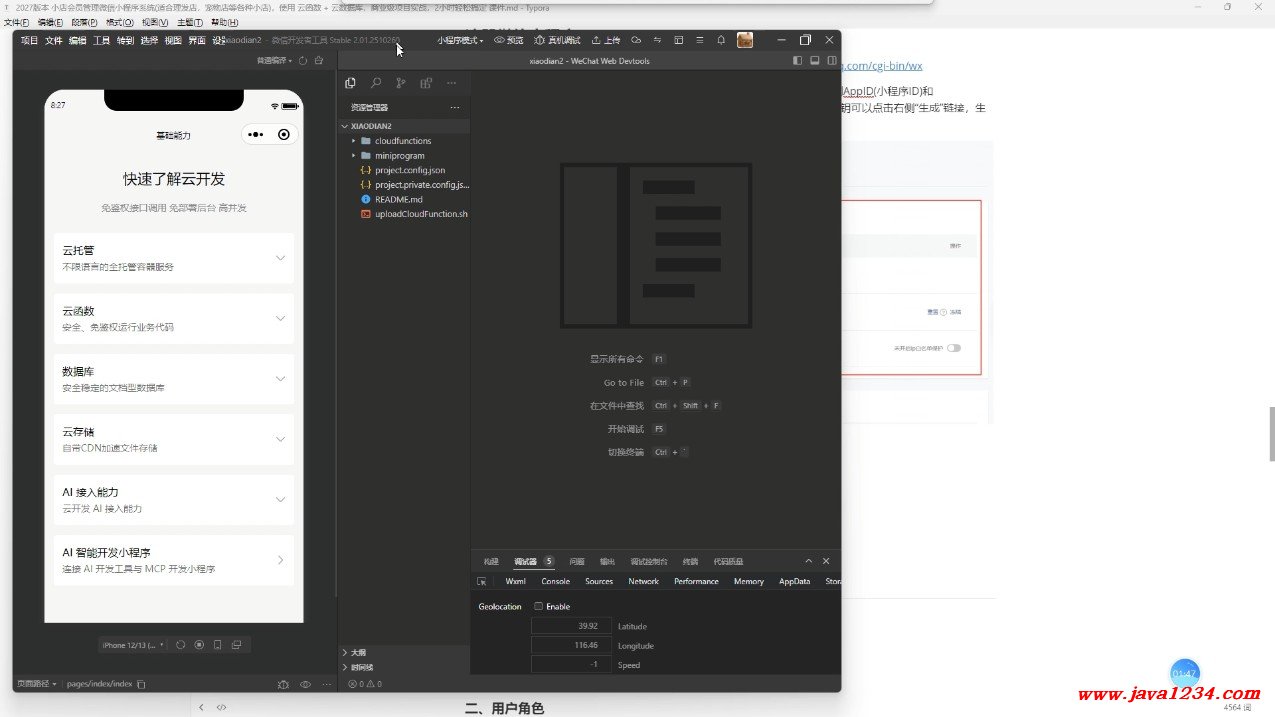Click the notification bell icon in toolbar

pos(721,40)
